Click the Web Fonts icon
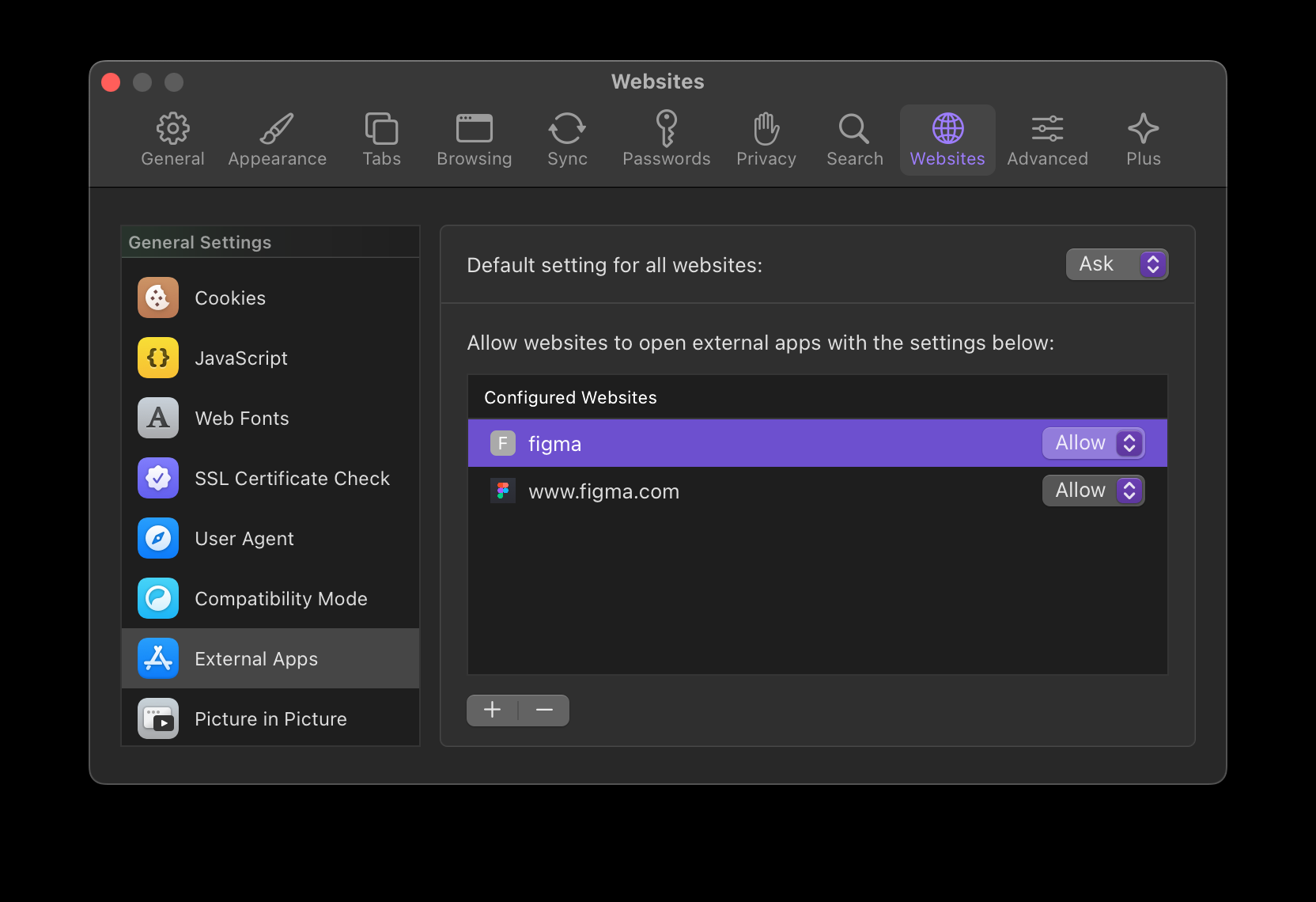This screenshot has height=902, width=1316. (x=158, y=419)
